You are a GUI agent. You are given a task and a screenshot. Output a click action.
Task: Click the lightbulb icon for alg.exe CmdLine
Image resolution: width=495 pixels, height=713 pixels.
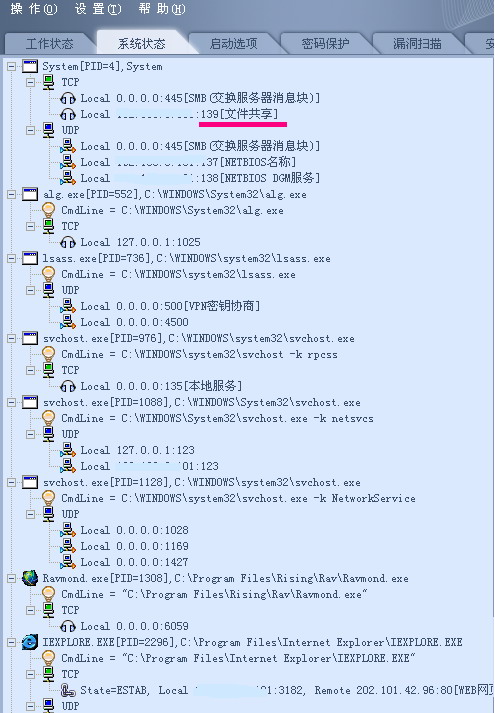tap(48, 210)
